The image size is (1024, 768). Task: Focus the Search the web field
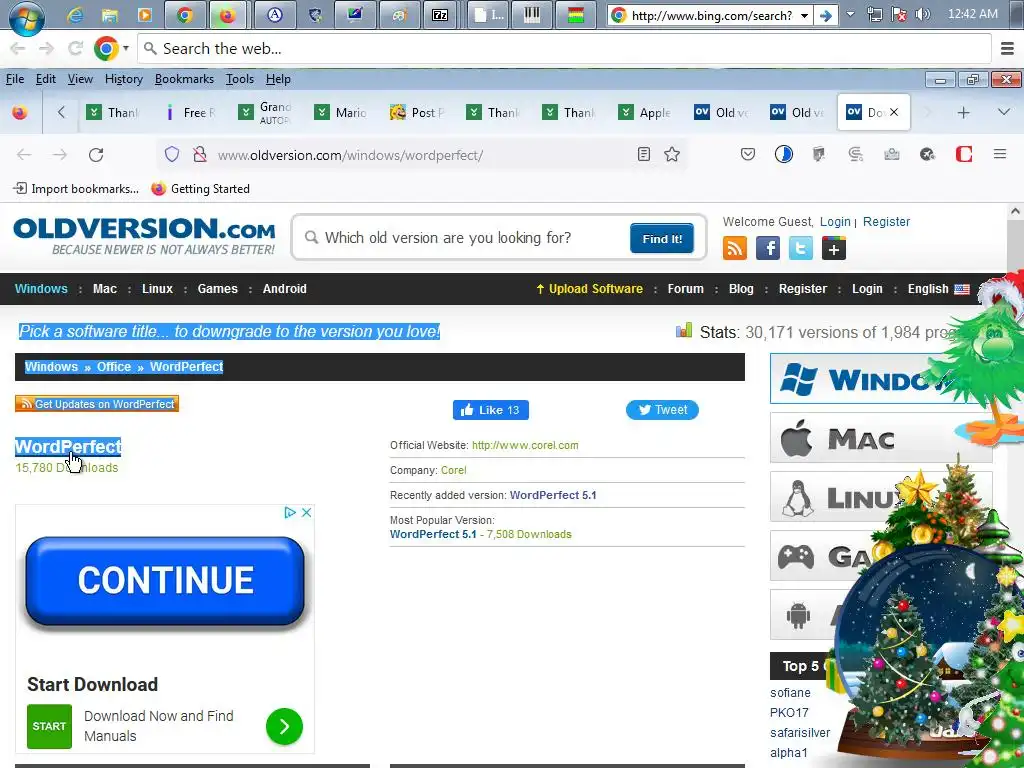565,49
